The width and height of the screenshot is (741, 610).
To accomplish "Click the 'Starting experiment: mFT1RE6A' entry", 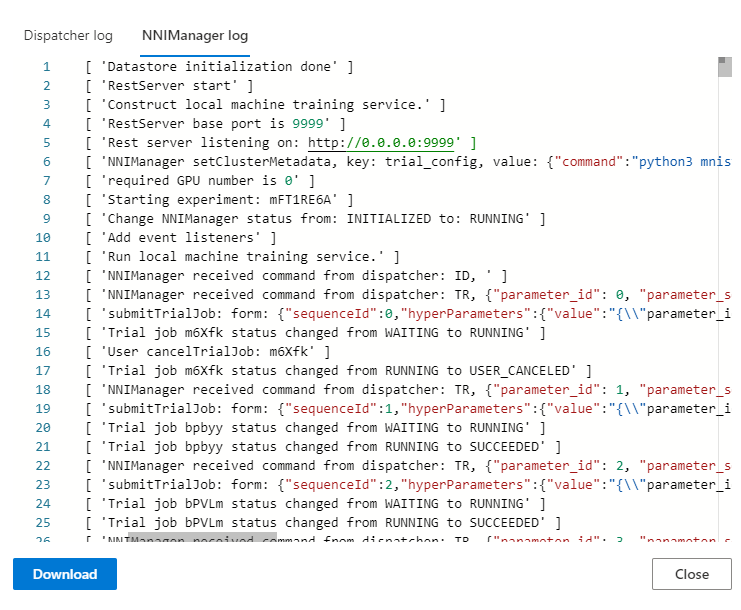I will (220, 200).
